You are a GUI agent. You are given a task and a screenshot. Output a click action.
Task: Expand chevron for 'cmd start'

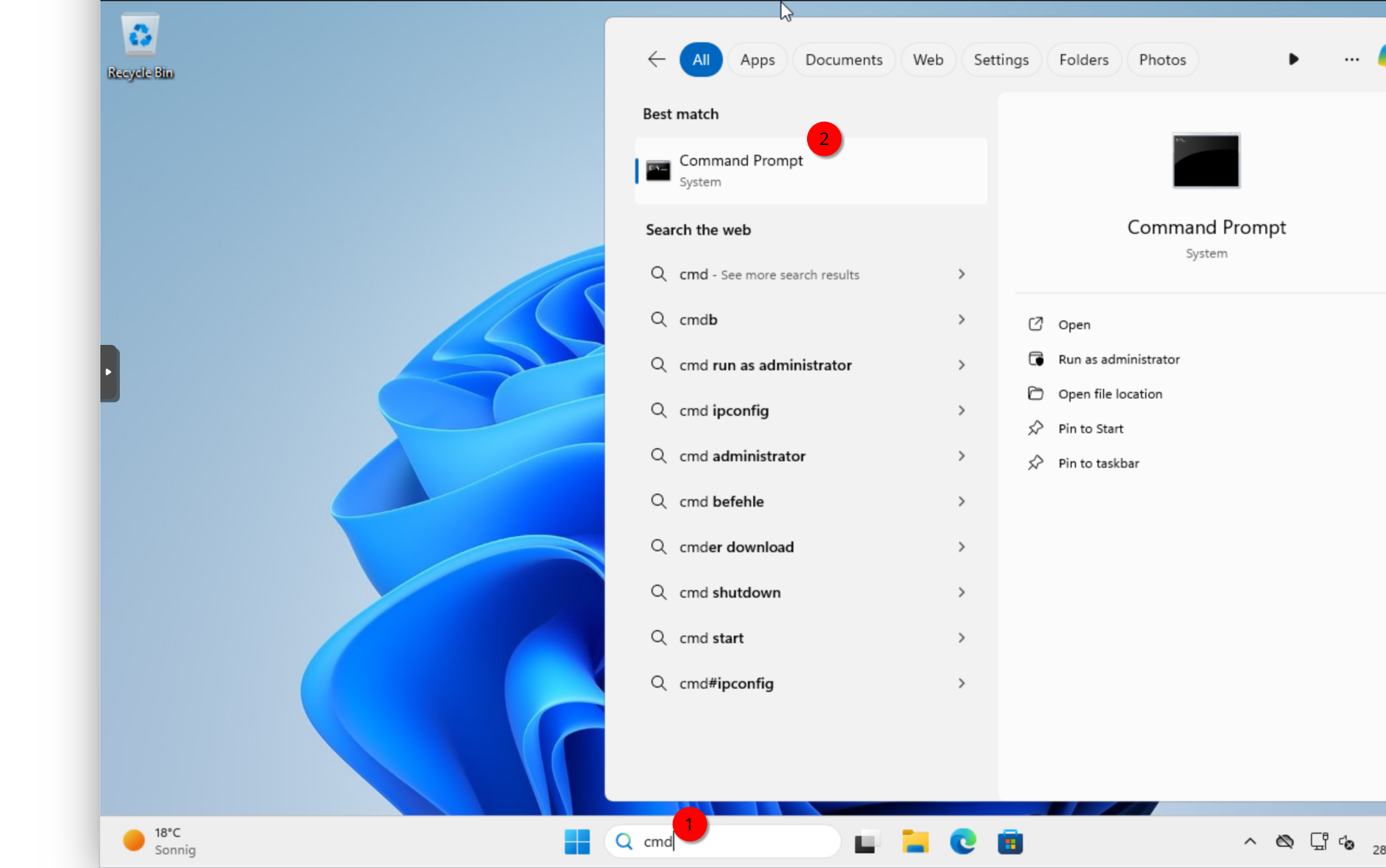pos(962,638)
